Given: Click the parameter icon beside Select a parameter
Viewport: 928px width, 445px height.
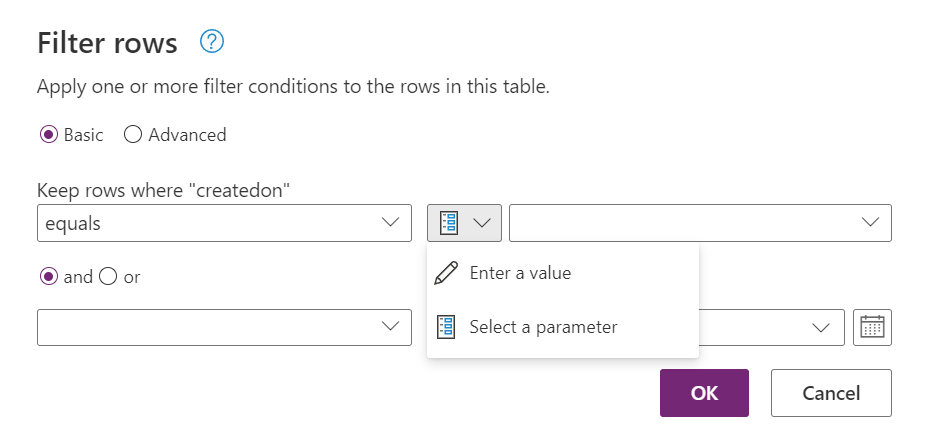Looking at the screenshot, I should [x=446, y=327].
